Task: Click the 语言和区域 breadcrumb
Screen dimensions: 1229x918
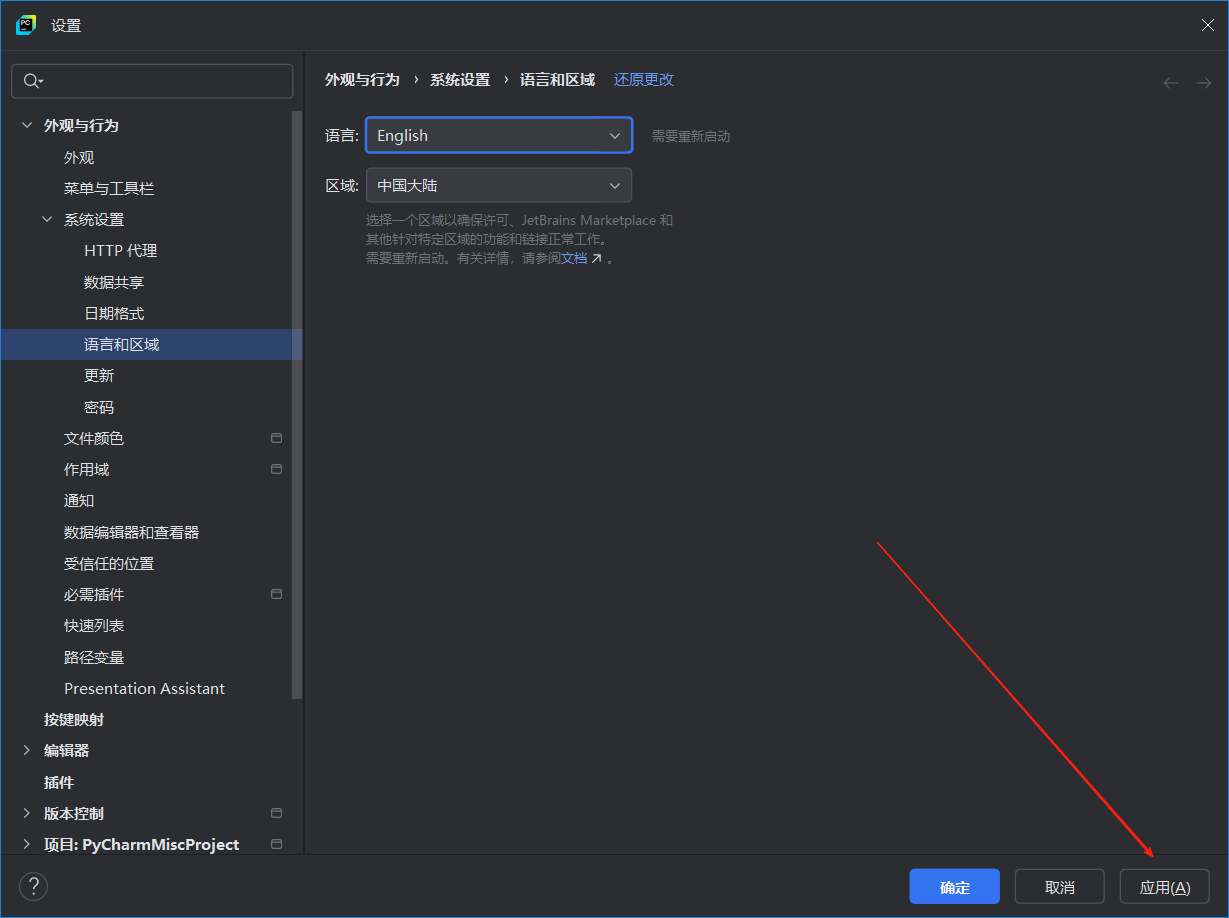Action: point(557,79)
